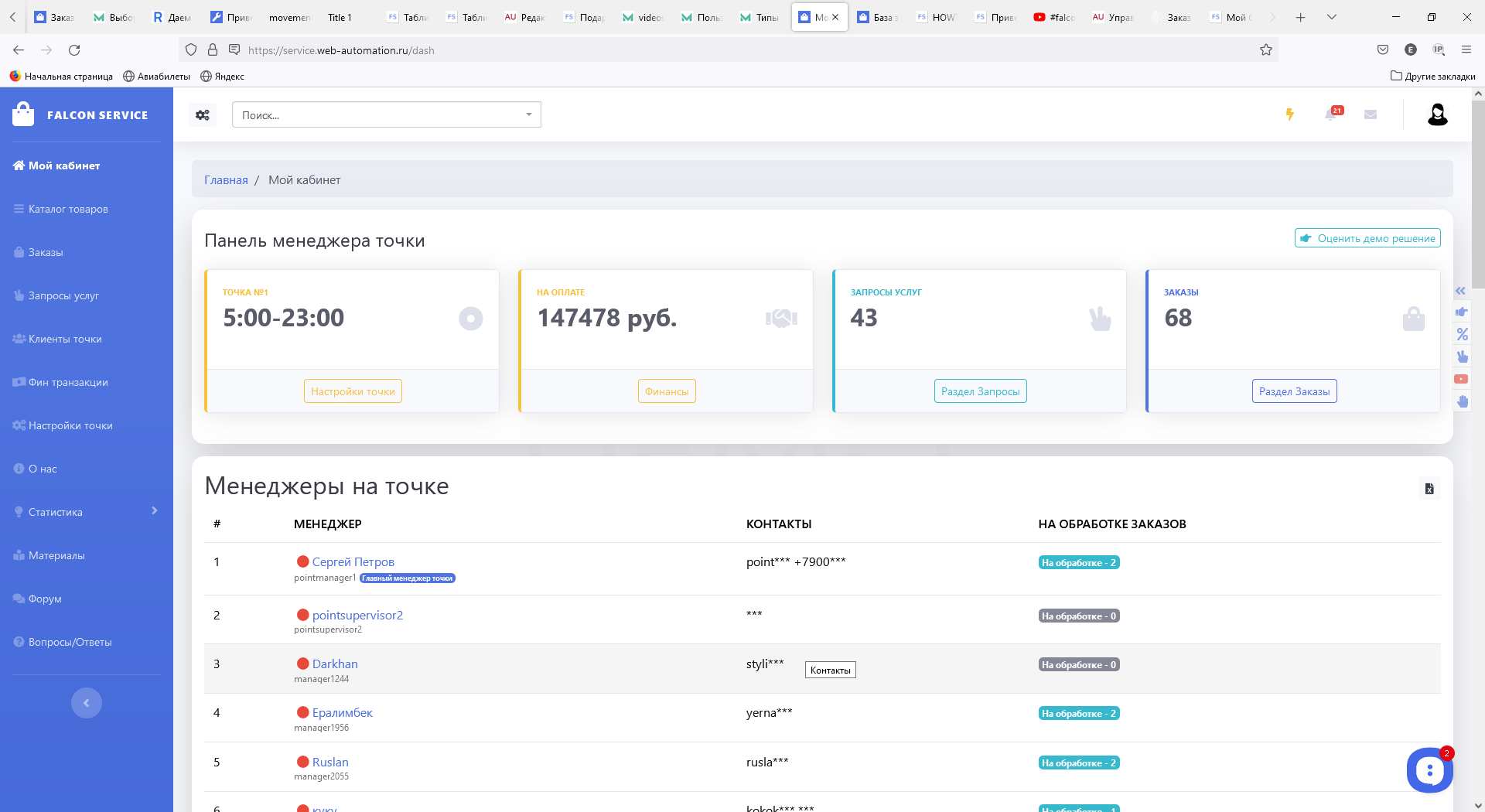The image size is (1485, 812).
Task: Collapse the left sidebar with arrow button
Action: (x=87, y=703)
